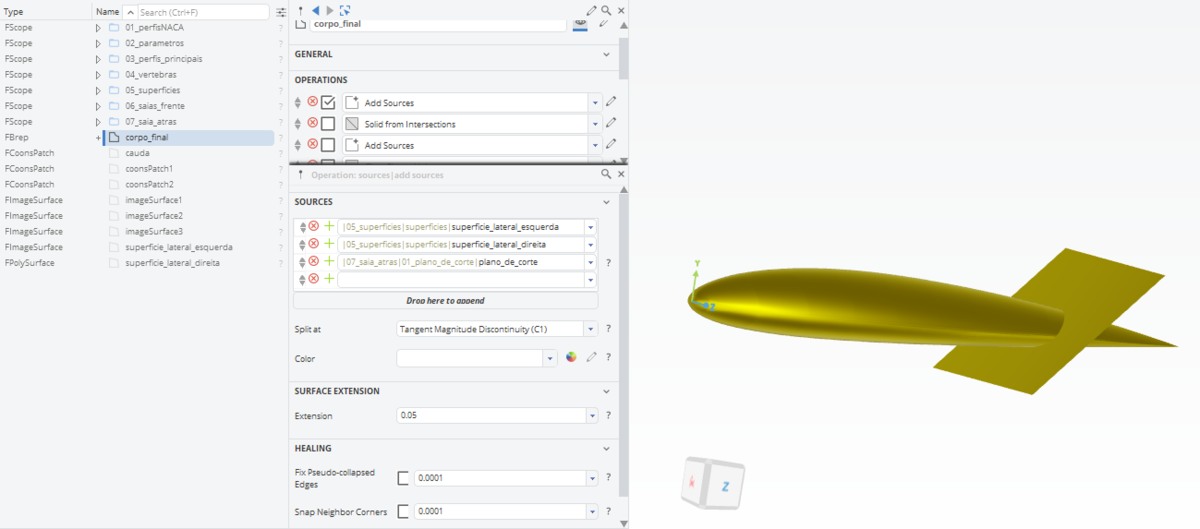Click green plus next to superficie_lateral_esquerda source
This screenshot has height=529, width=1200.
click(x=329, y=227)
